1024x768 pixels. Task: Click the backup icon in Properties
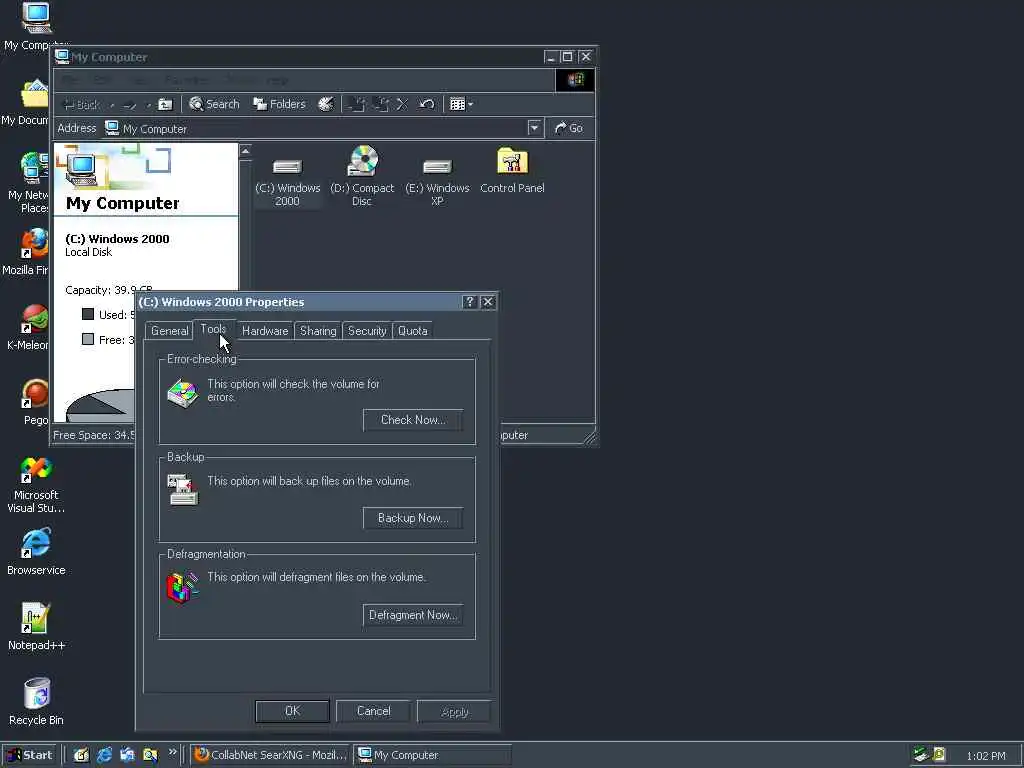(182, 490)
